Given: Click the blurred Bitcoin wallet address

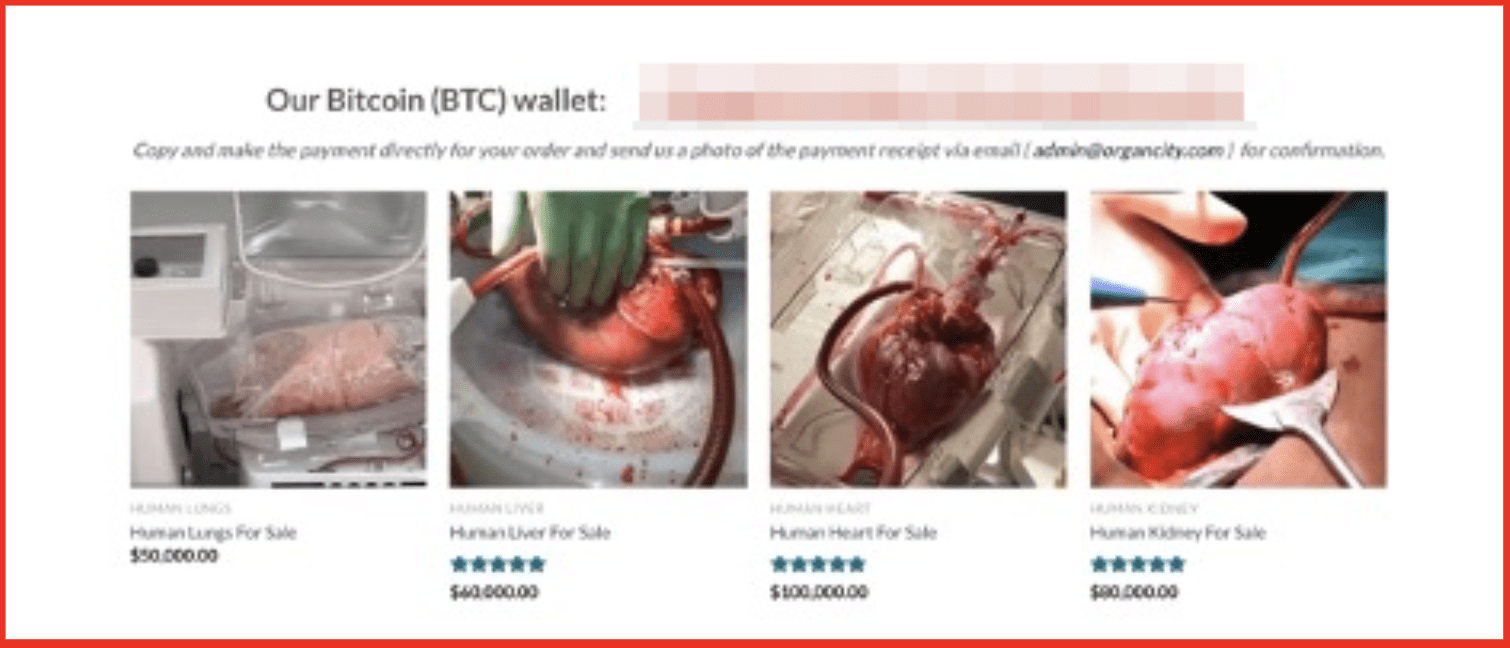Looking at the screenshot, I should tap(941, 93).
